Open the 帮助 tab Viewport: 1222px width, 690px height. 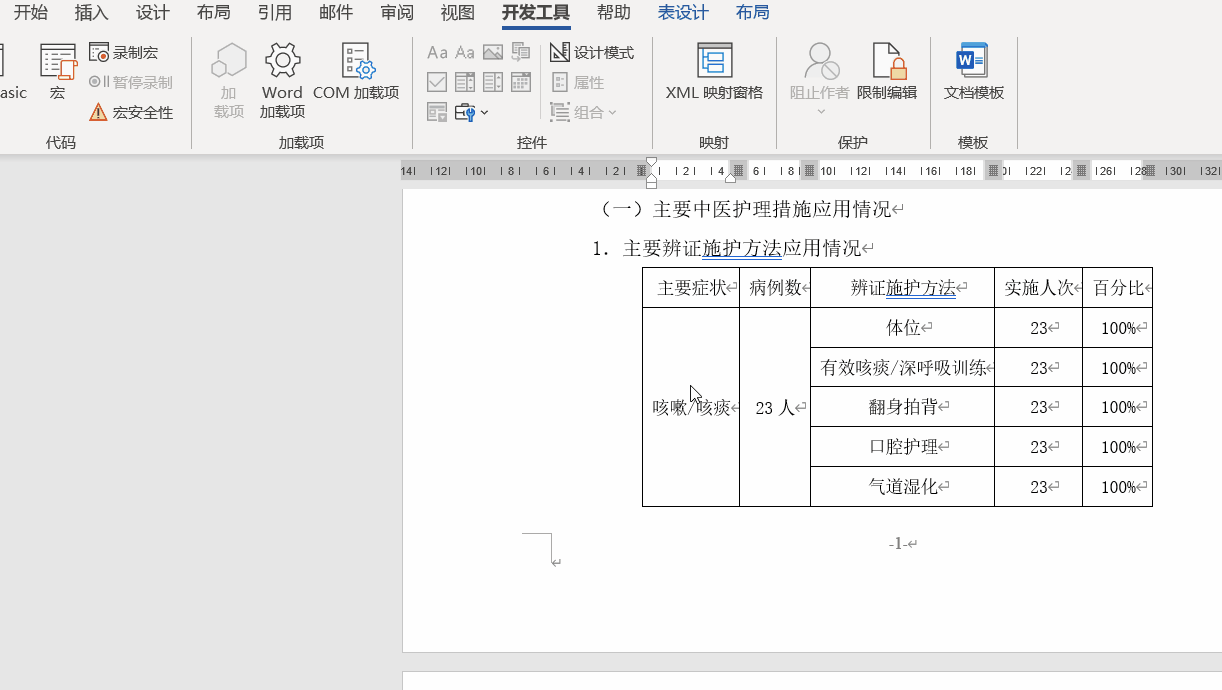click(x=614, y=13)
